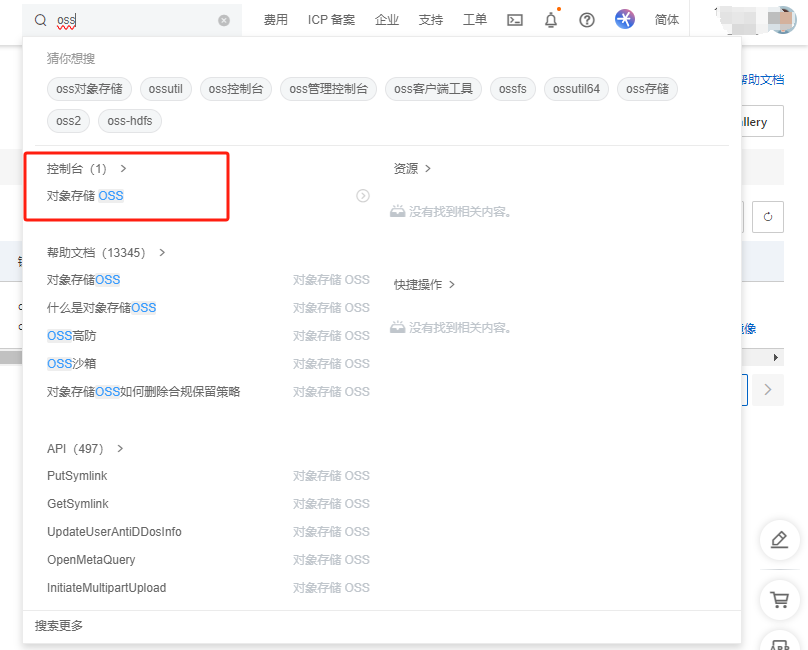This screenshot has width=808, height=650.
Task: Open doc 对象存储OSS如何删除合规保留策略
Action: click(x=144, y=392)
